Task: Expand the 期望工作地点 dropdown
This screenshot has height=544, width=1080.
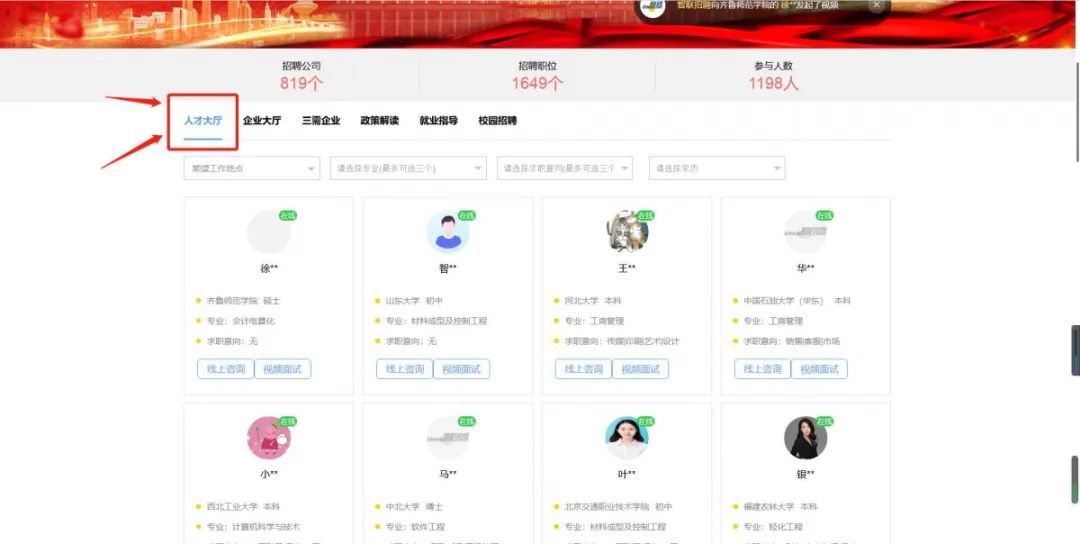Action: (x=251, y=168)
